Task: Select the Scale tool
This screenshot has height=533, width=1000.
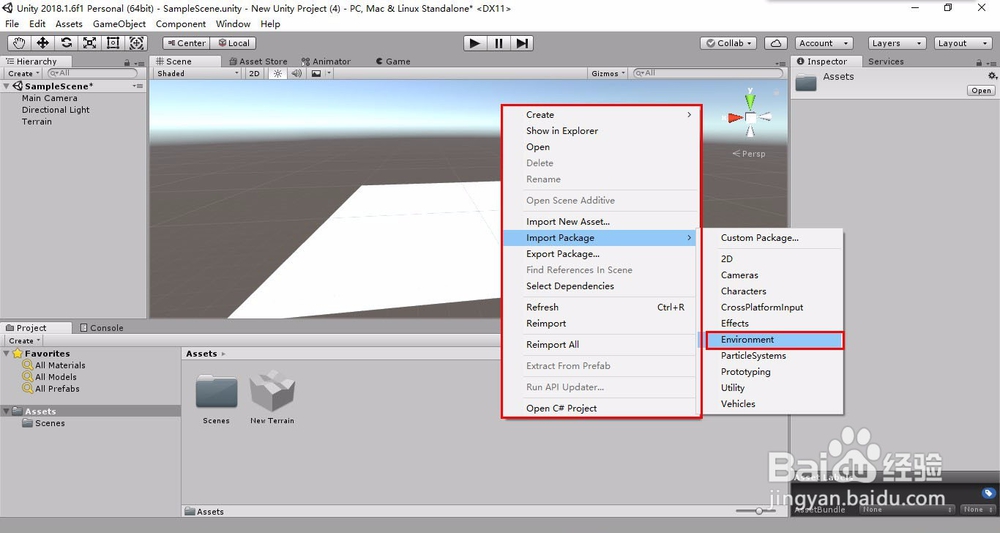Action: tap(90, 43)
